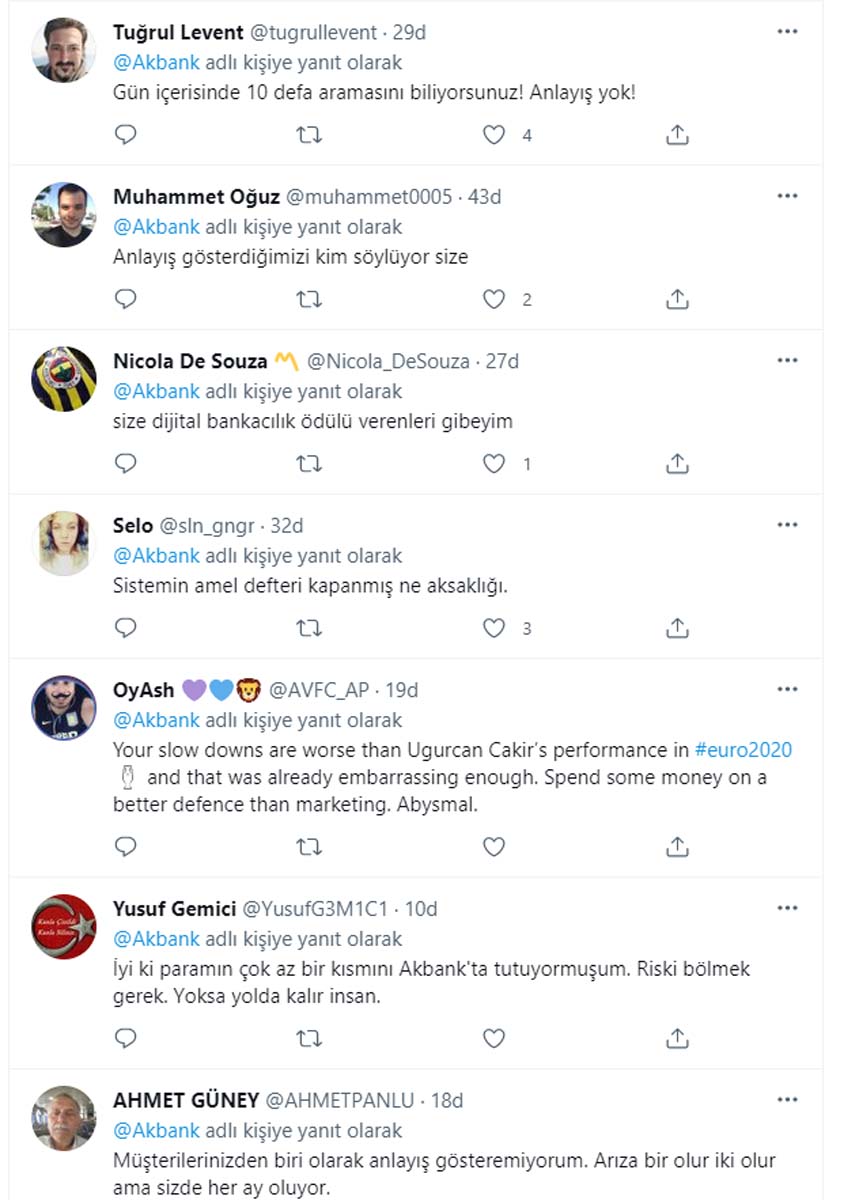This screenshot has width=859, height=1200.
Task: Retweet AHMET GÜNEY's tweet
Action: pos(310,1195)
